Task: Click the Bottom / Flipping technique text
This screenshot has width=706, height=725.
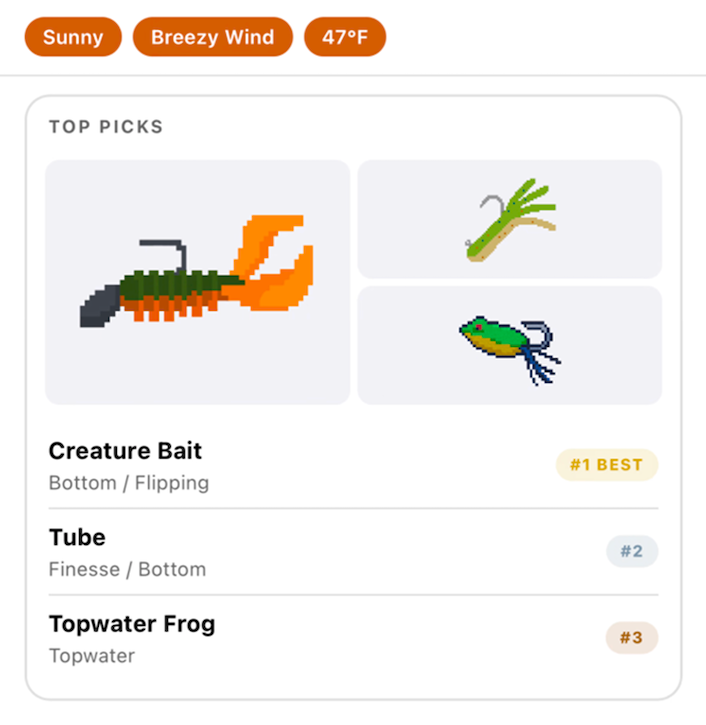Action: 129,483
